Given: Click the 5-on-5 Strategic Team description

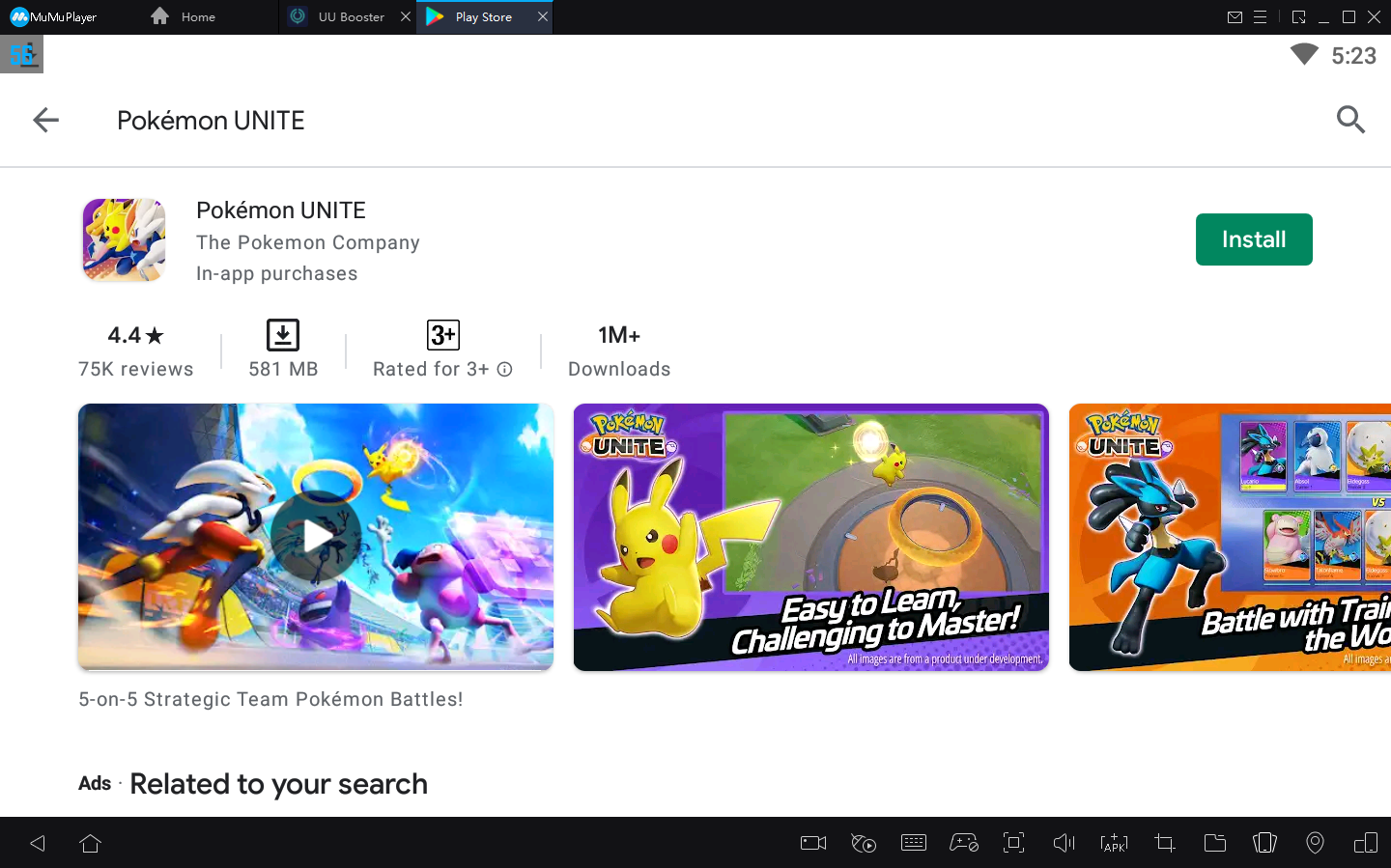Looking at the screenshot, I should 270,699.
